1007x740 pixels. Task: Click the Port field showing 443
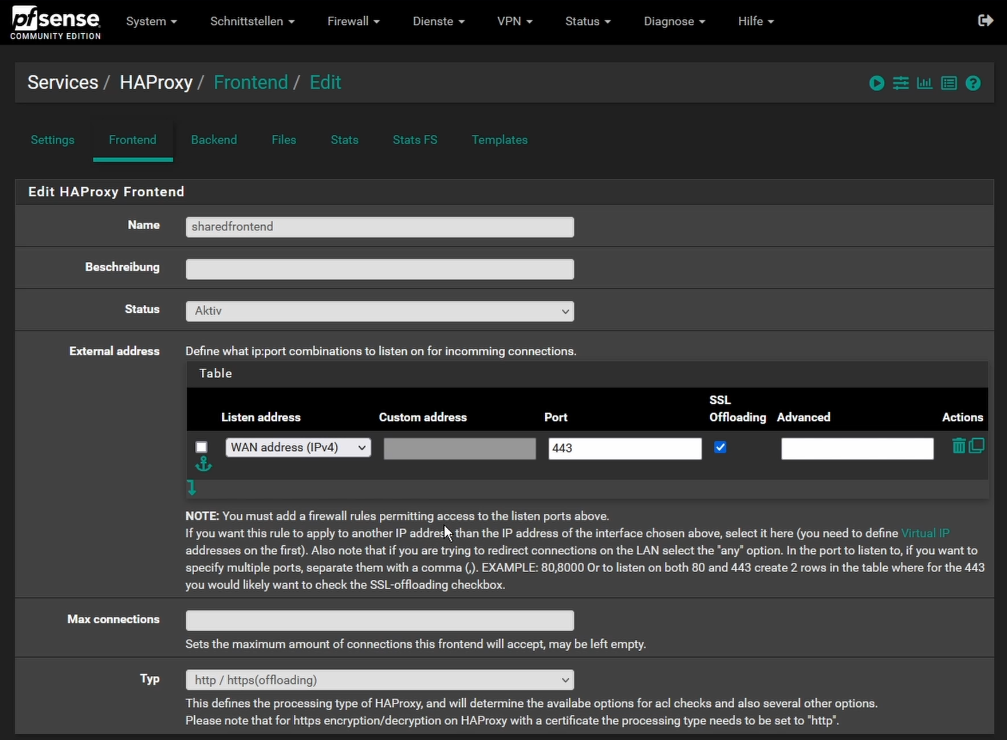[625, 448]
